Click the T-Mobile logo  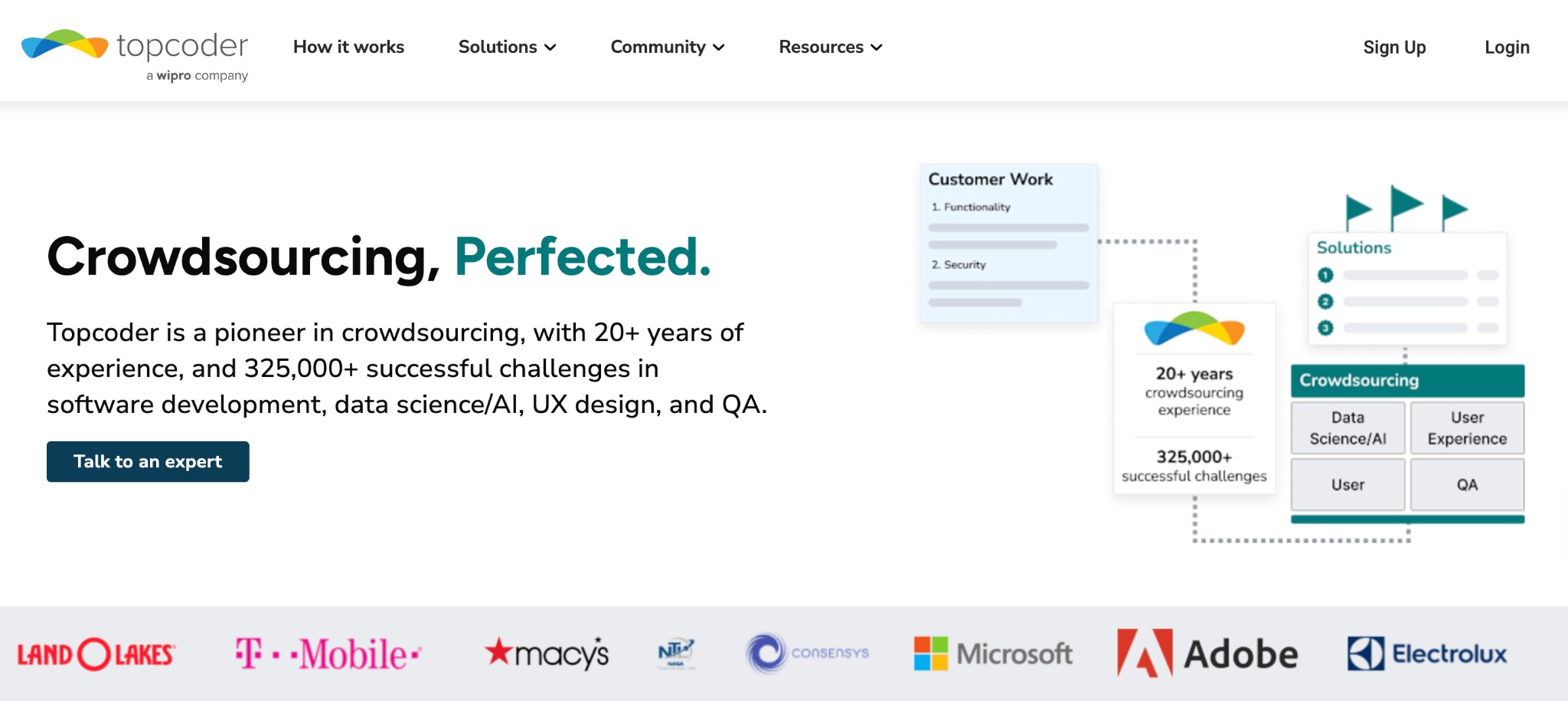click(328, 654)
